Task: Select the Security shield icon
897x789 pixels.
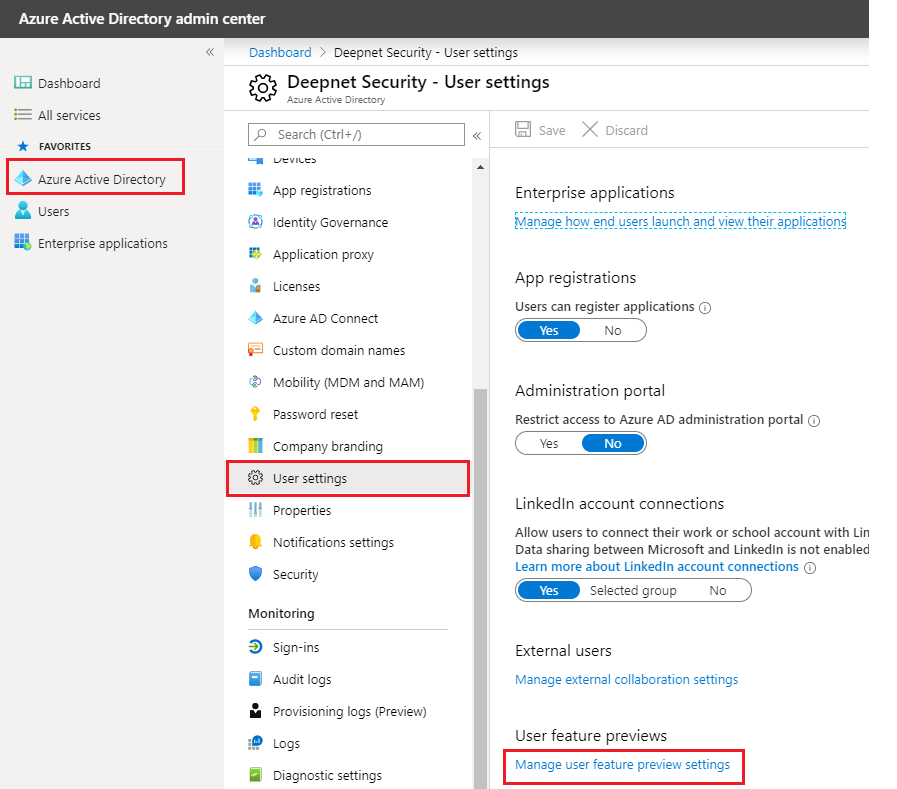Action: point(255,574)
